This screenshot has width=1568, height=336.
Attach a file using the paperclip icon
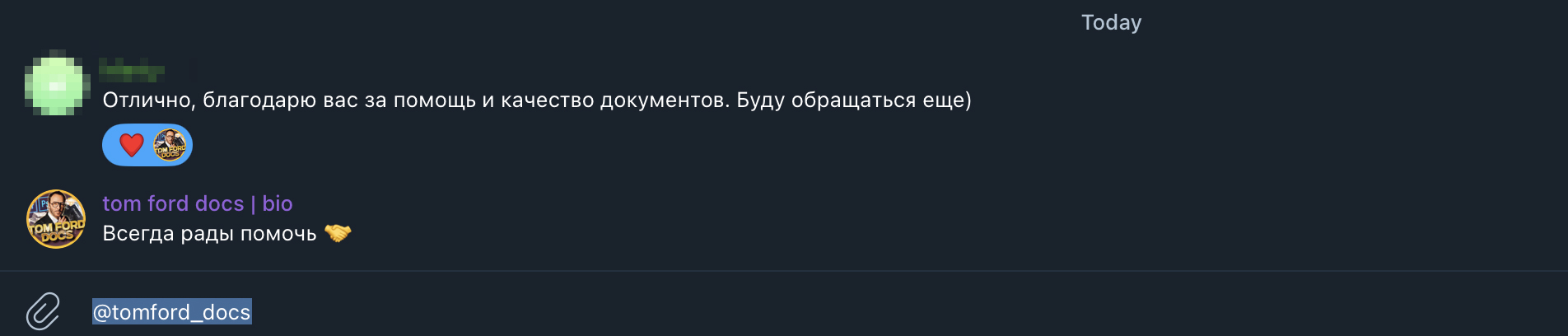pos(43,311)
